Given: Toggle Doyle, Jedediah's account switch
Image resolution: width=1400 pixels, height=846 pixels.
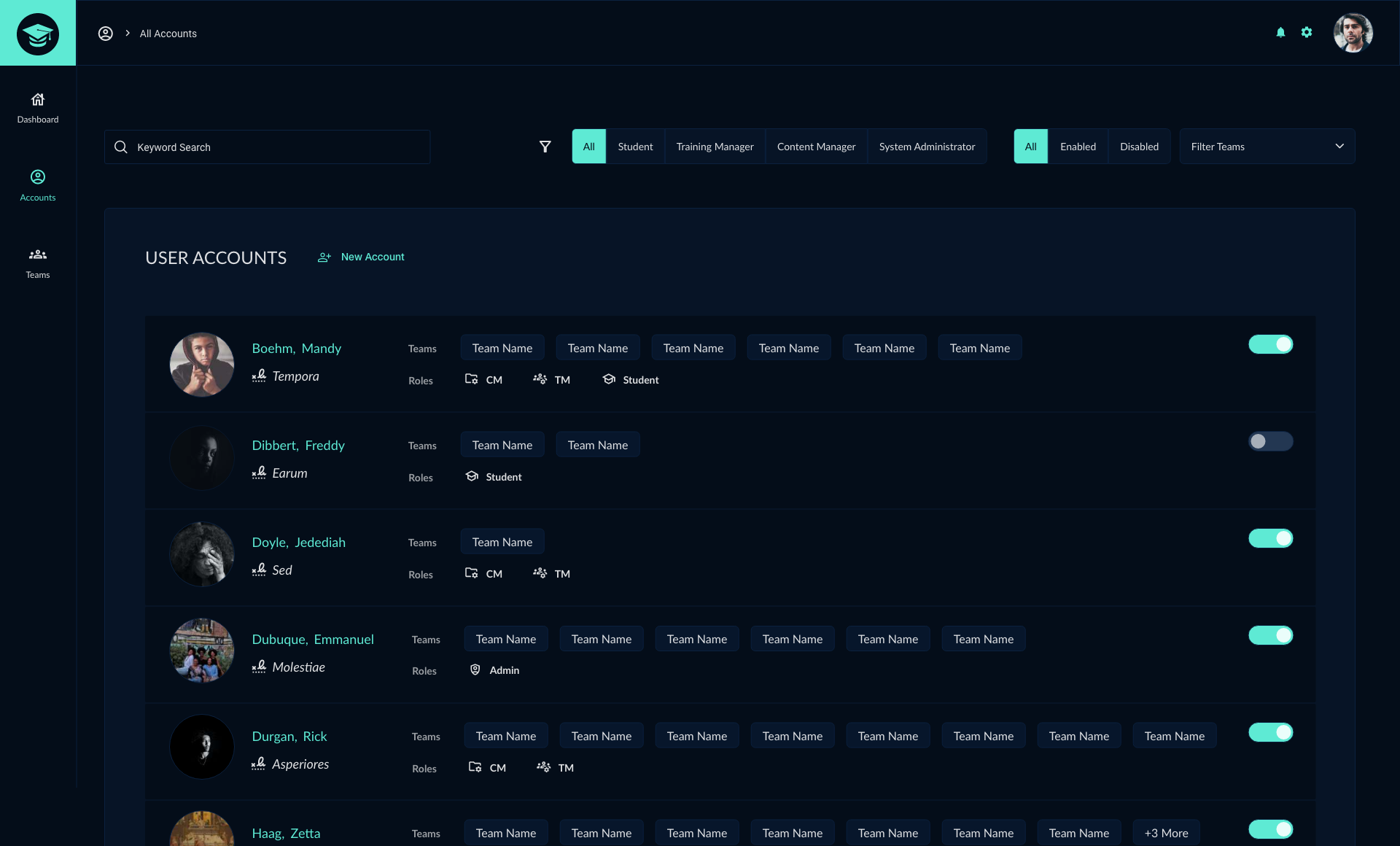Looking at the screenshot, I should tap(1271, 538).
